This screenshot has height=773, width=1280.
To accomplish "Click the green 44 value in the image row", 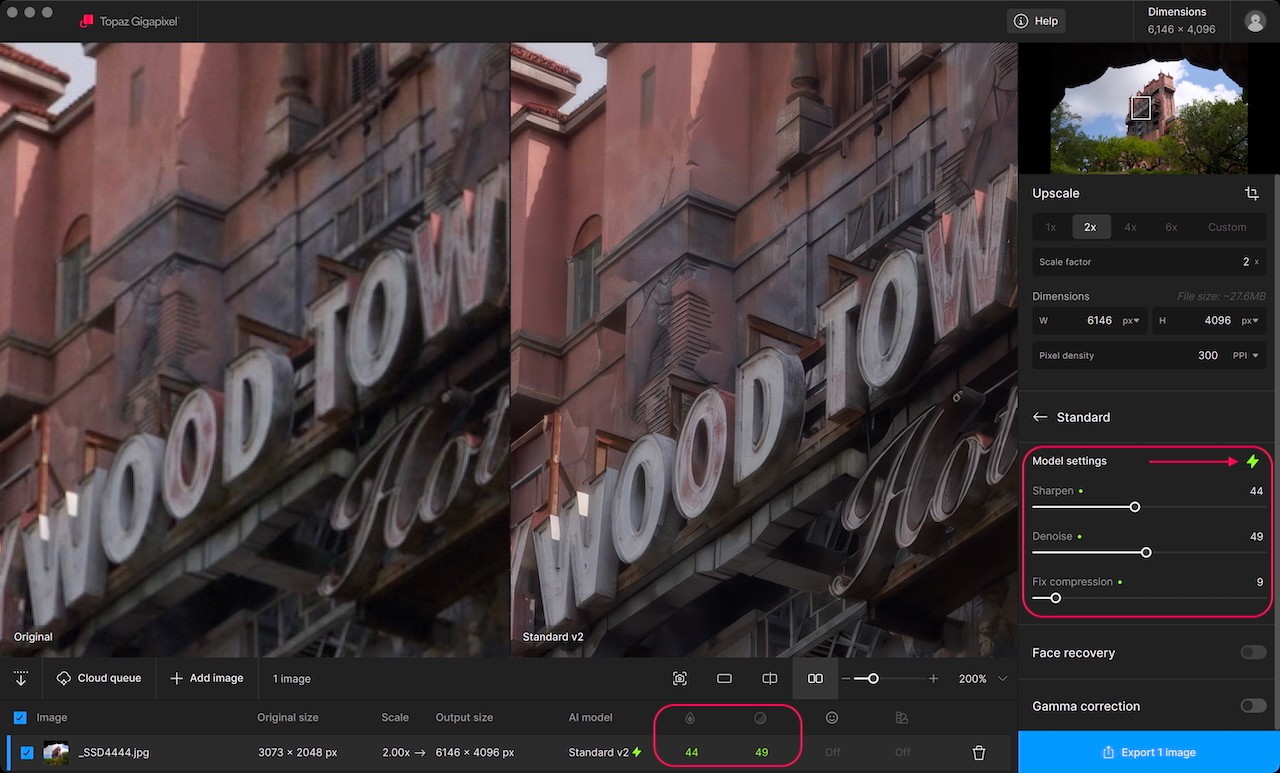I will coord(691,752).
